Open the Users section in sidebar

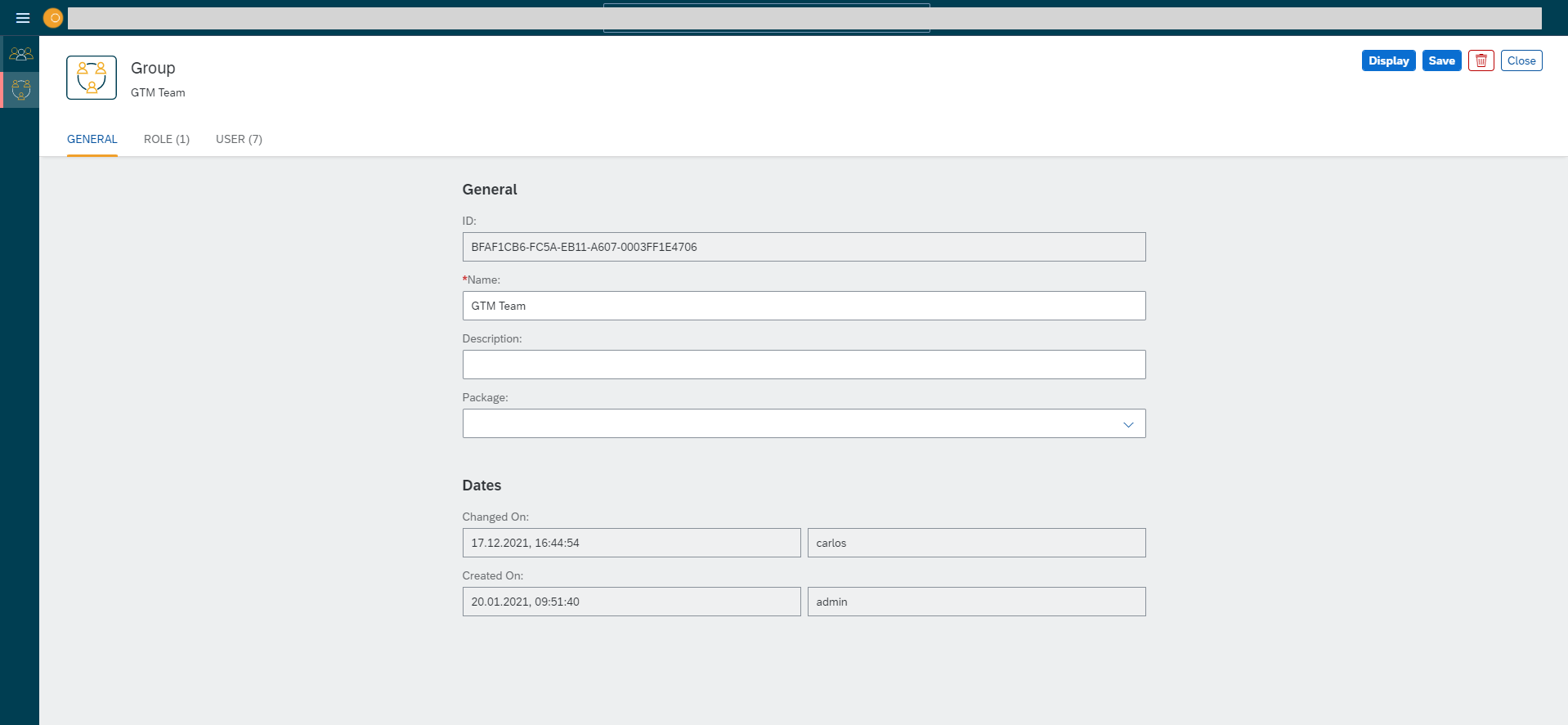(x=20, y=54)
